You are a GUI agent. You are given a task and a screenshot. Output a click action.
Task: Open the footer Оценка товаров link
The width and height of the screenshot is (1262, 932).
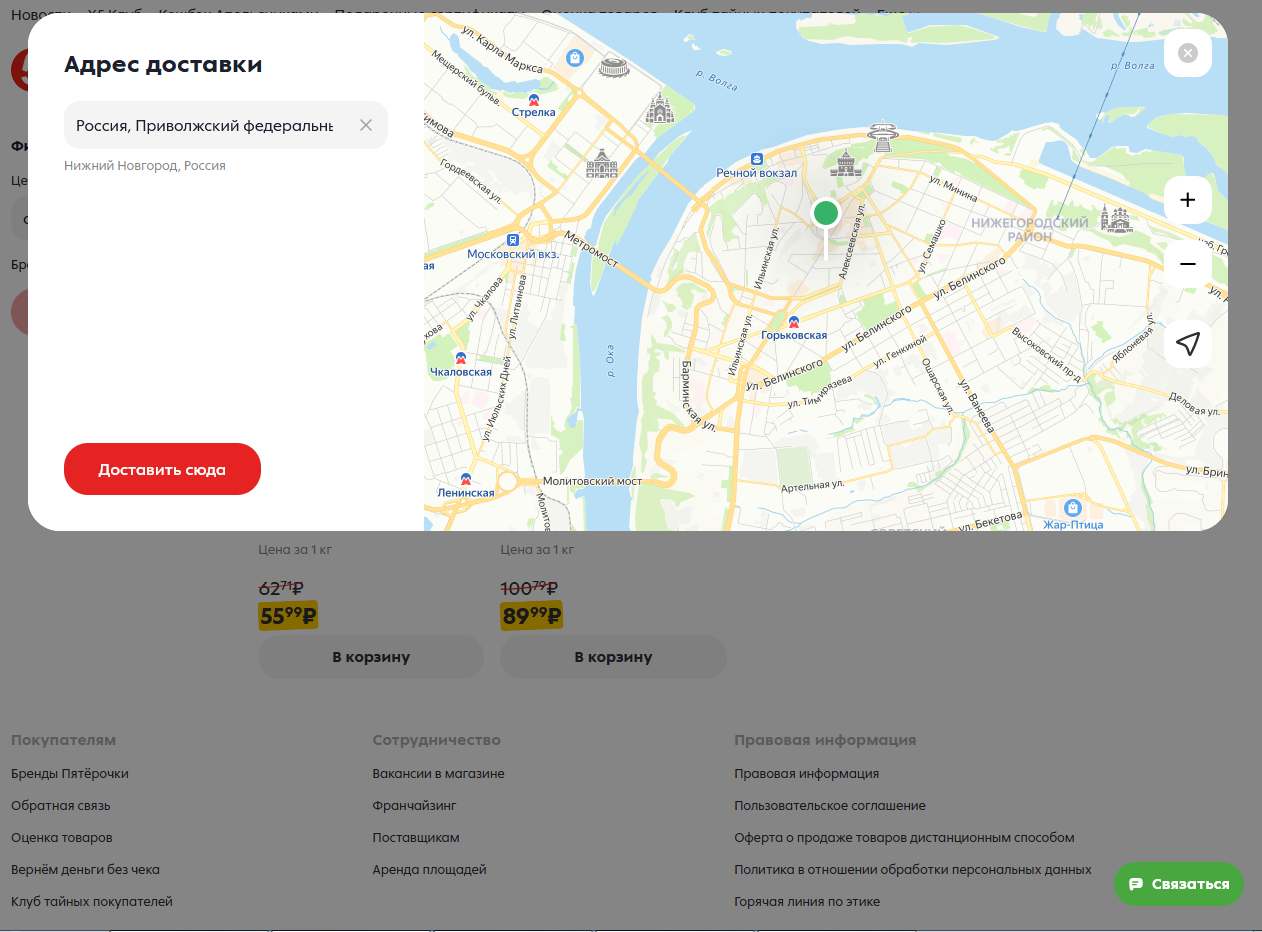click(62, 838)
